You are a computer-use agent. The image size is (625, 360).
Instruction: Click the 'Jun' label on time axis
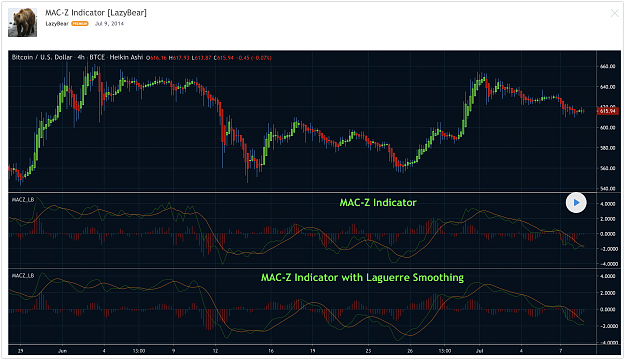tap(62, 351)
